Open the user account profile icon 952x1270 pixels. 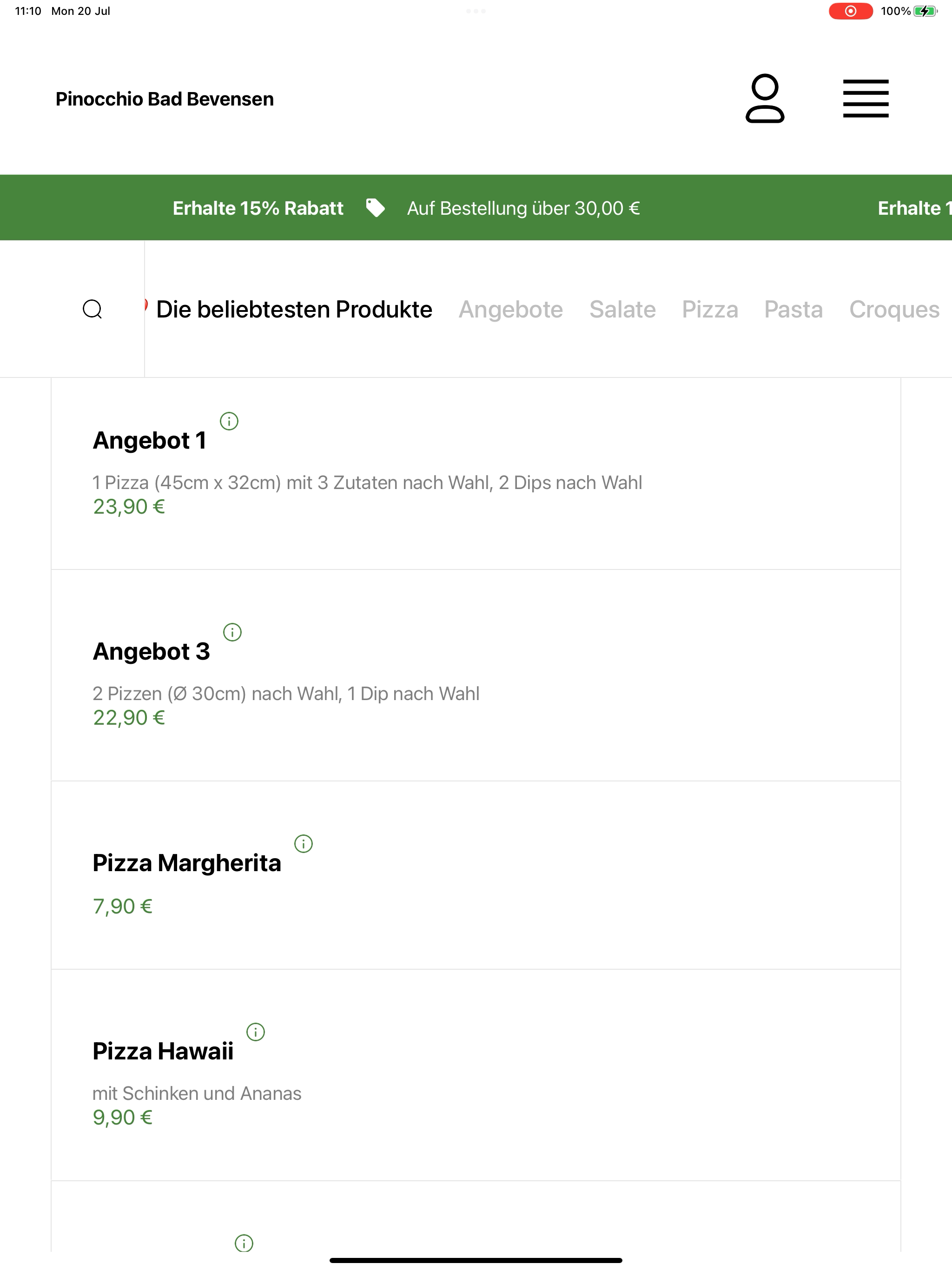pyautogui.click(x=764, y=98)
